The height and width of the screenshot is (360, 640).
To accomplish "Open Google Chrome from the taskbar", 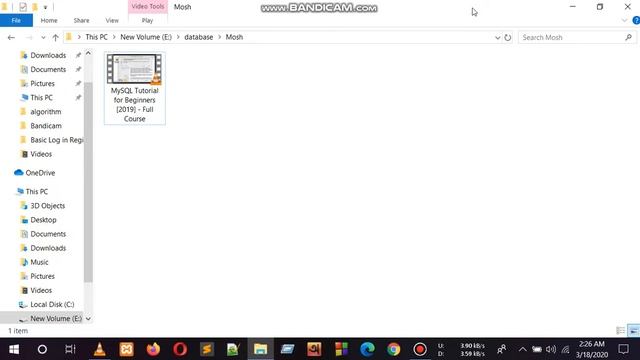I will 394,349.
